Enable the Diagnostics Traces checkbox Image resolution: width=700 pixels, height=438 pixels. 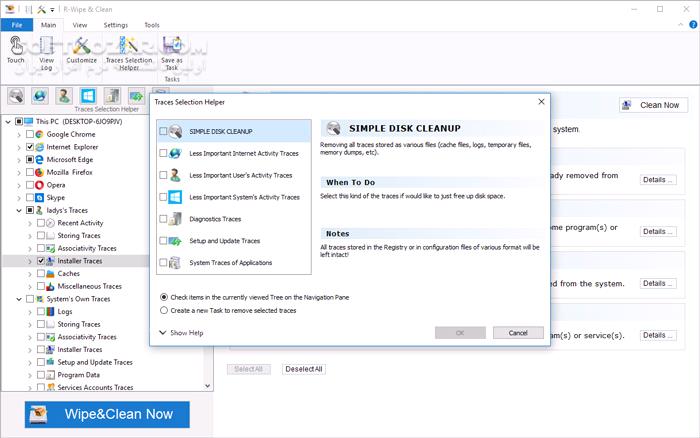pos(164,219)
